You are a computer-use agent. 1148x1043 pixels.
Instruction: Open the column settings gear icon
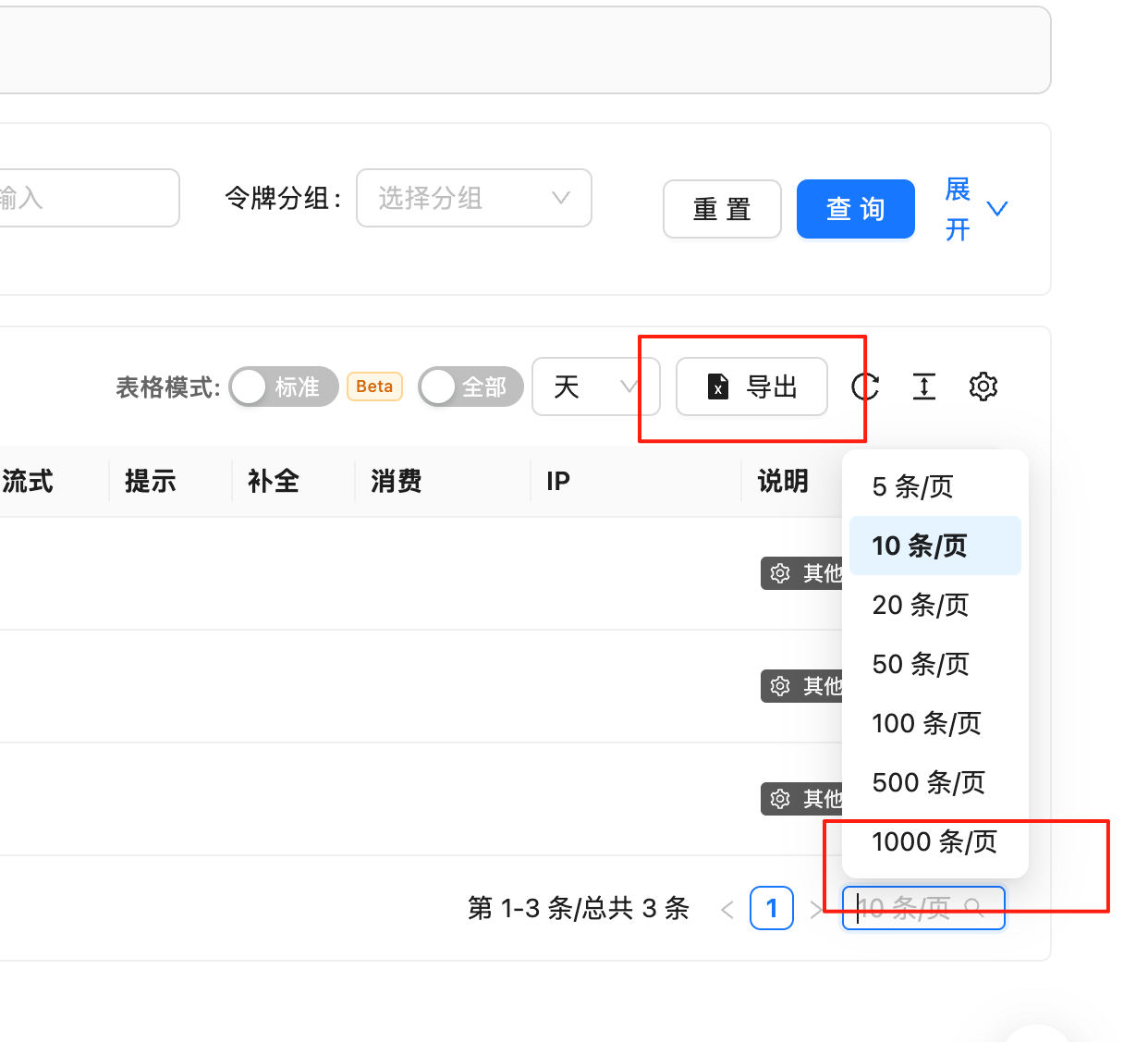coord(983,387)
